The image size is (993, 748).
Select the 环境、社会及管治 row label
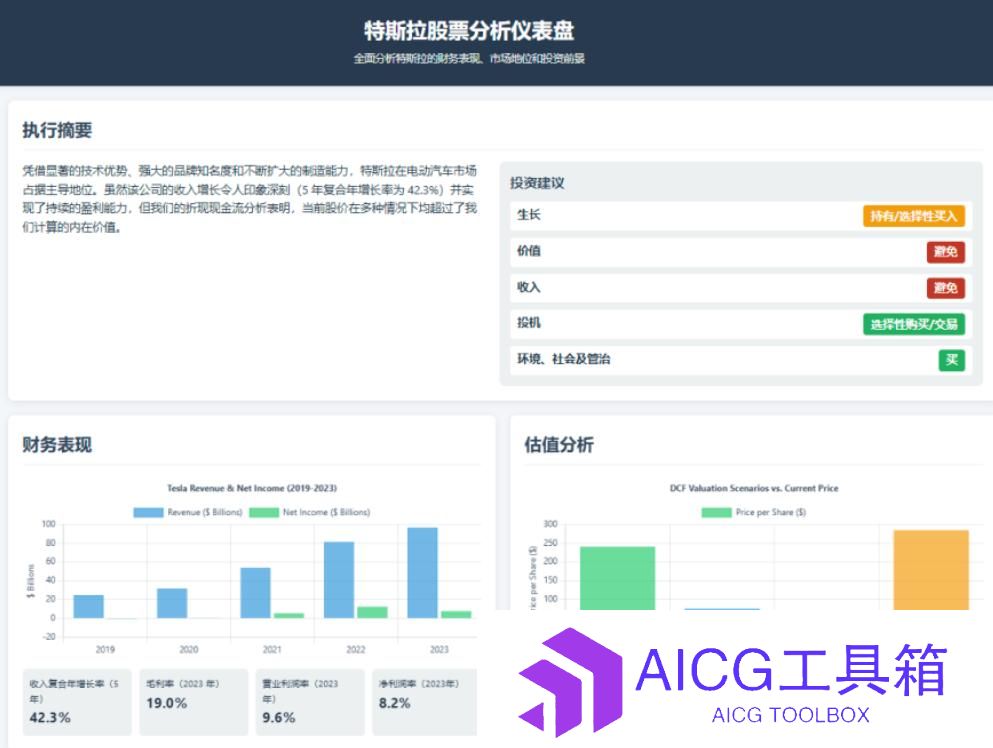point(564,359)
